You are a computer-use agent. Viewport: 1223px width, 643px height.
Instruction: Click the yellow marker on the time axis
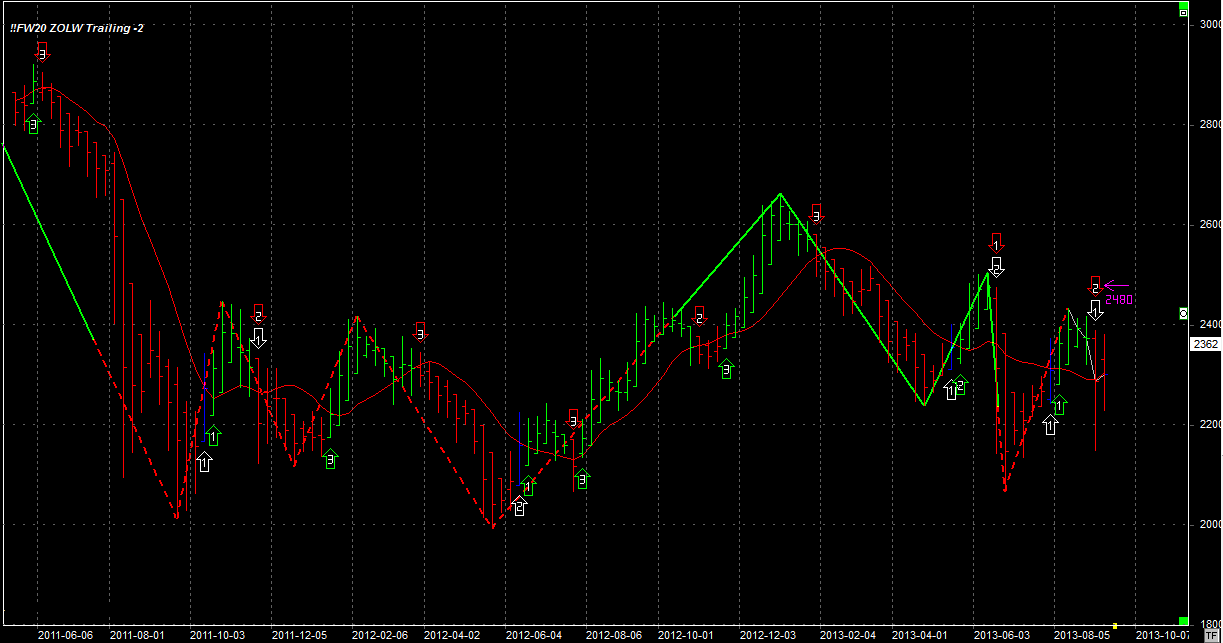coord(1114,626)
